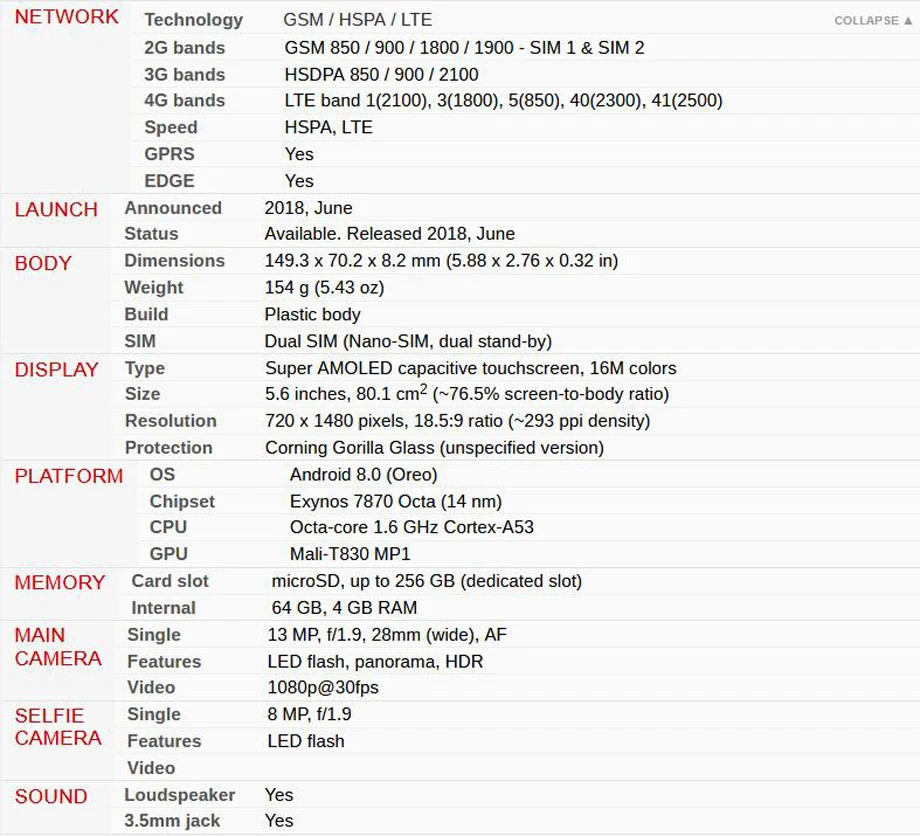Open the LAUNCH section heading
The width and height of the screenshot is (920, 836).
(56, 209)
